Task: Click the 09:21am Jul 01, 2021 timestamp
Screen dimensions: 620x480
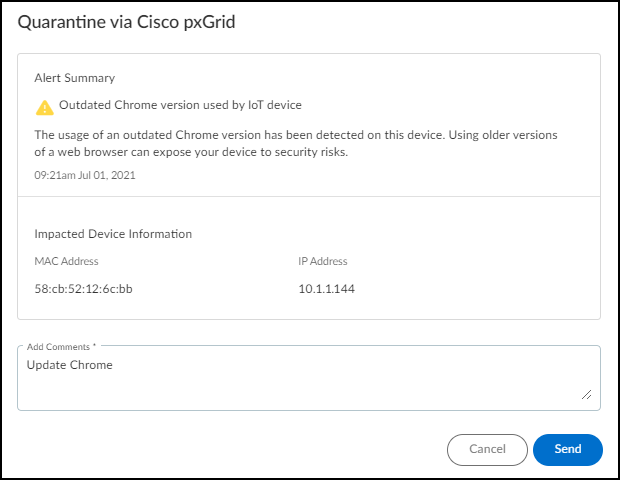Action: pyautogui.click(x=85, y=175)
